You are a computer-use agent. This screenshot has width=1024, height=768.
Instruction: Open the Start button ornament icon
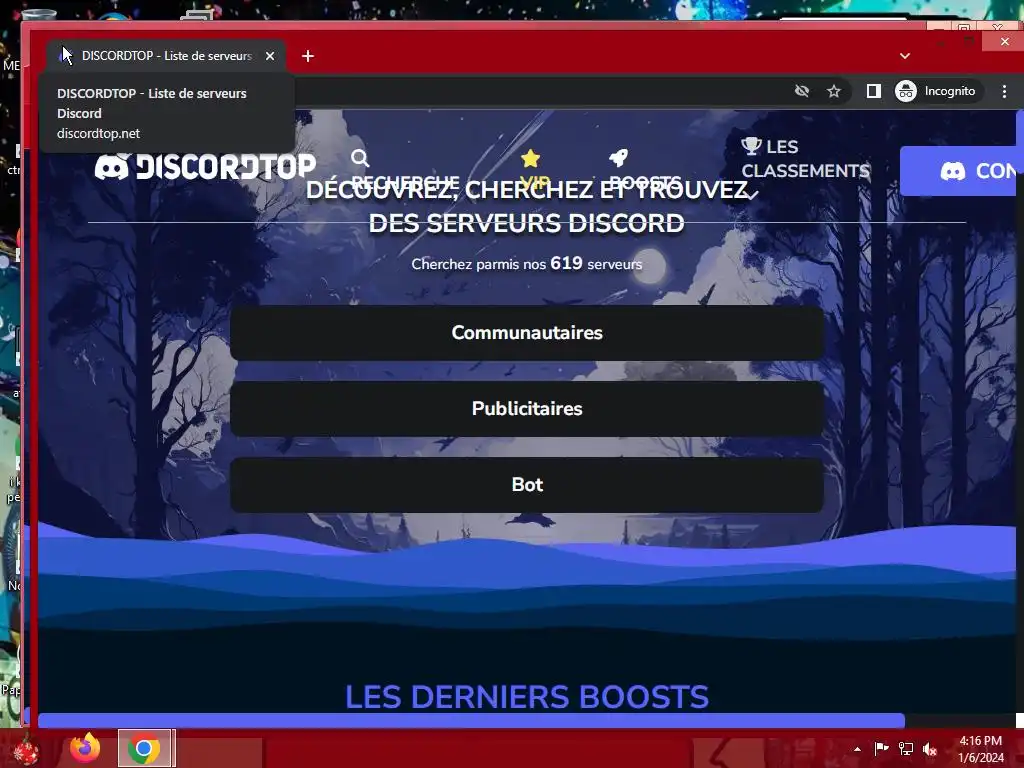[x=25, y=751]
